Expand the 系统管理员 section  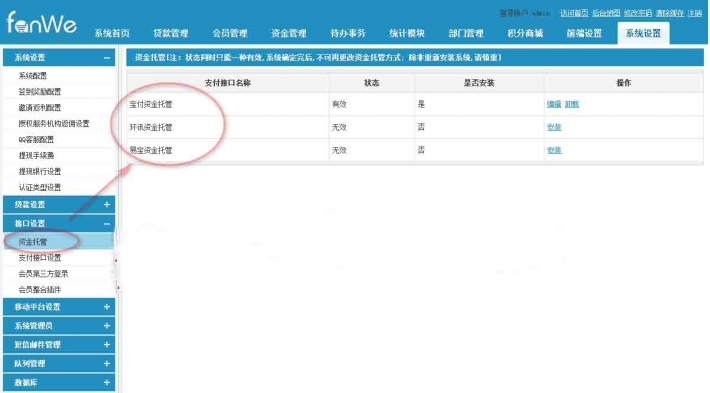coord(59,326)
